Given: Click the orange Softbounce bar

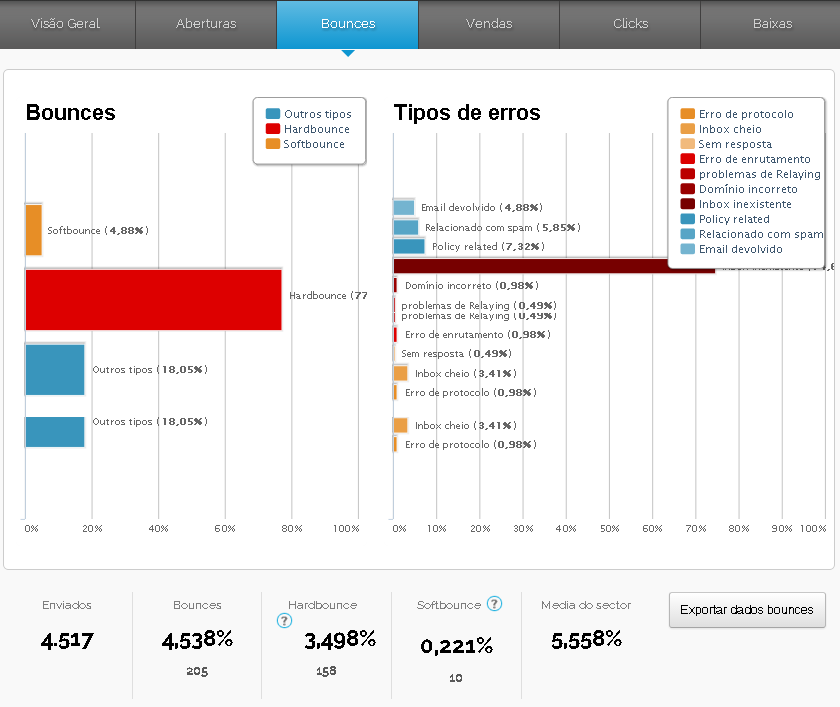Looking at the screenshot, I should [33, 230].
